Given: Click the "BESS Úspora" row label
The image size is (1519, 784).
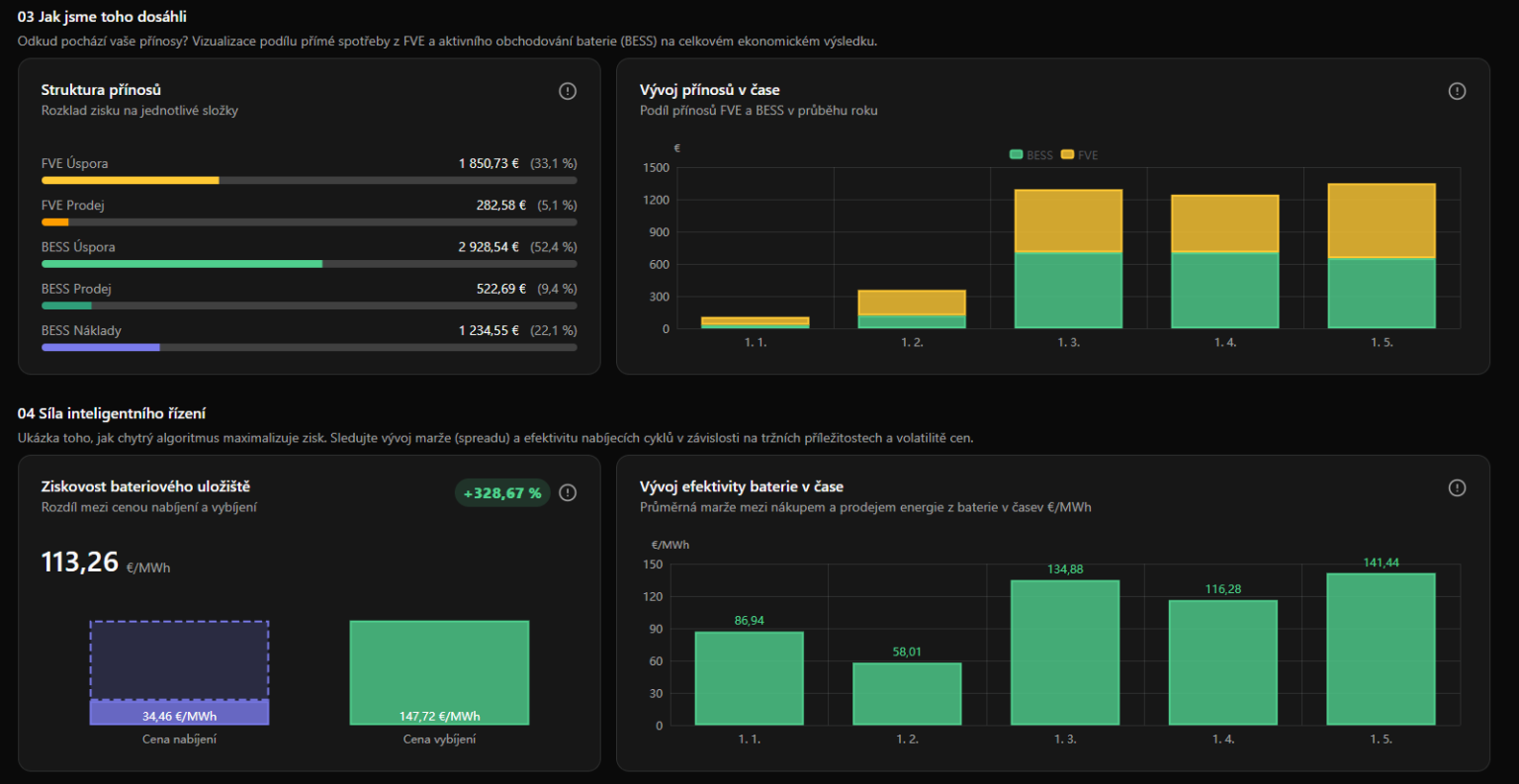Looking at the screenshot, I should pos(78,246).
